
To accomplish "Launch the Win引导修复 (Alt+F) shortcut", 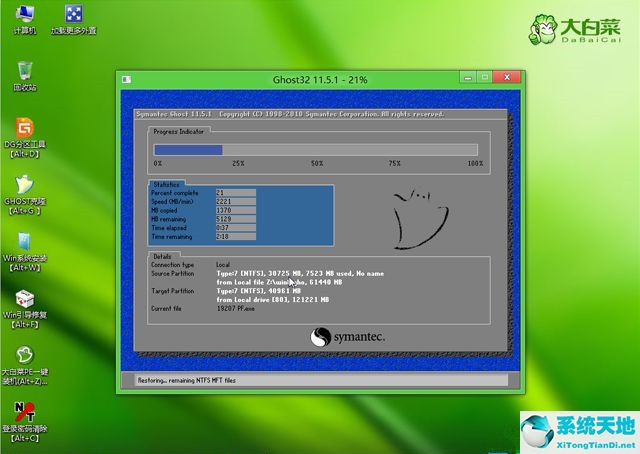I will coord(25,309).
